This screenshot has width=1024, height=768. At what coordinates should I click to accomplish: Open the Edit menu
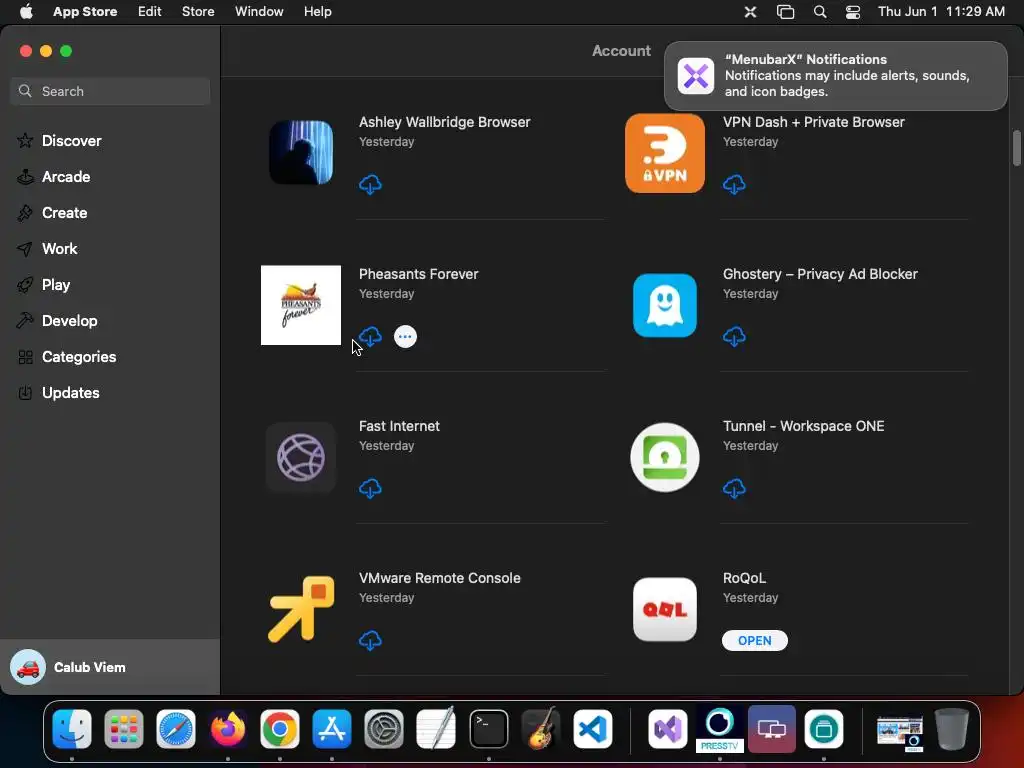[150, 12]
